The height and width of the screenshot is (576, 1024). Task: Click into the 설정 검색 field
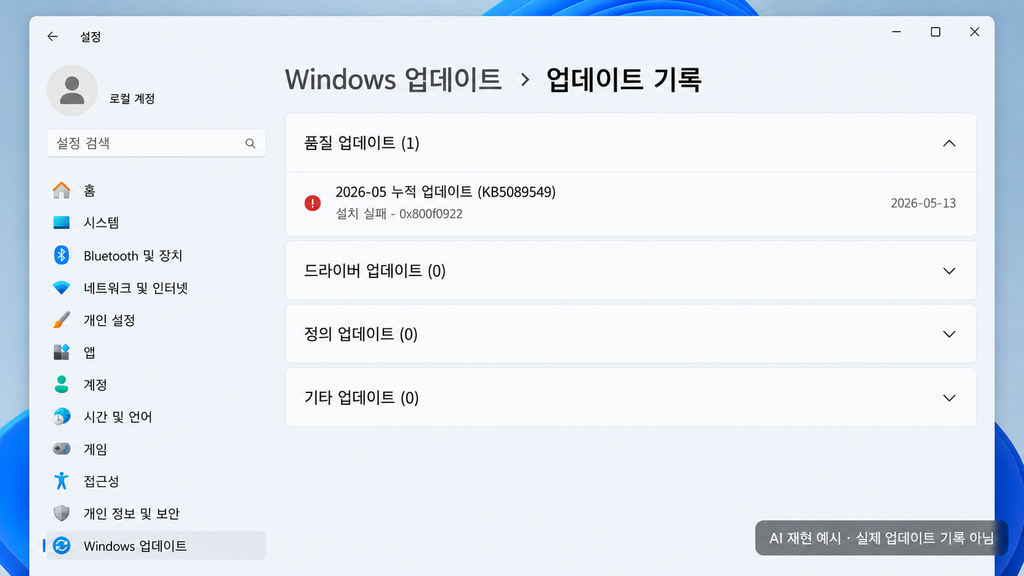tap(155, 143)
